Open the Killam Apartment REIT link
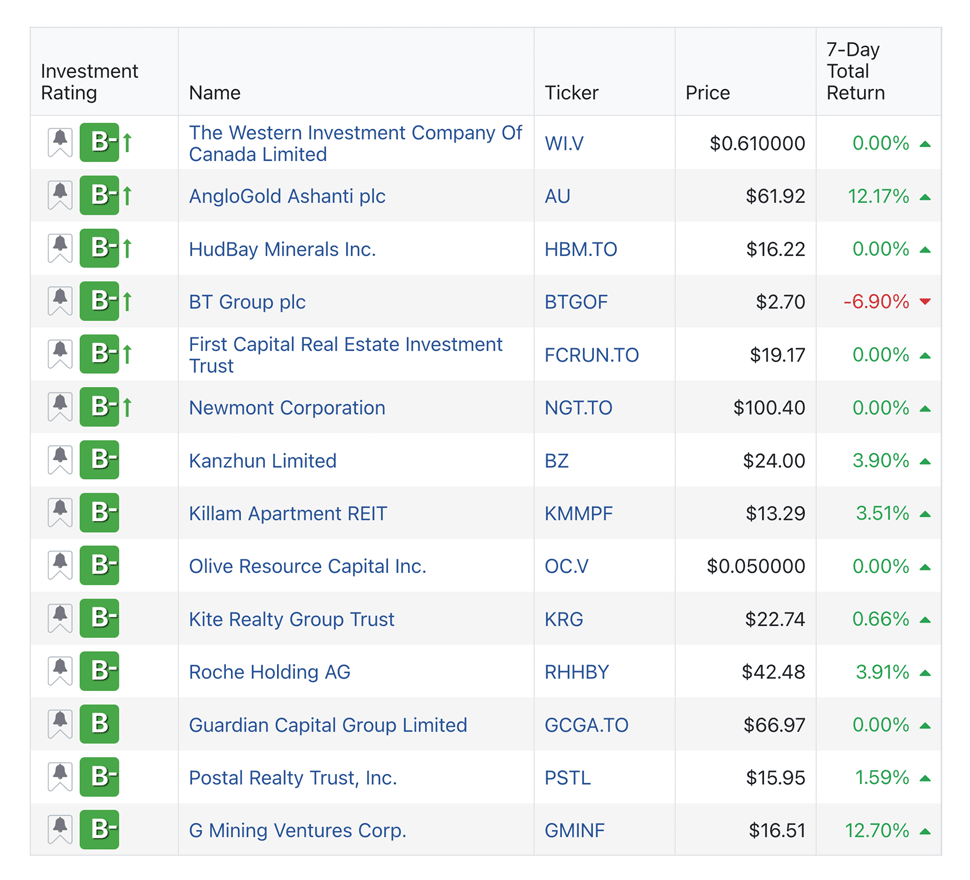Image resolution: width=970 pixels, height=880 pixels. pyautogui.click(x=287, y=514)
